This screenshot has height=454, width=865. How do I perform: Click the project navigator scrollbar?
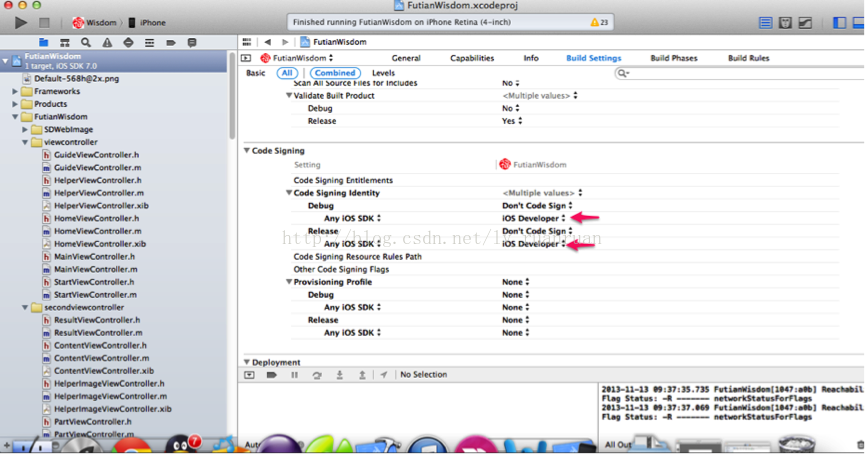coord(232,94)
